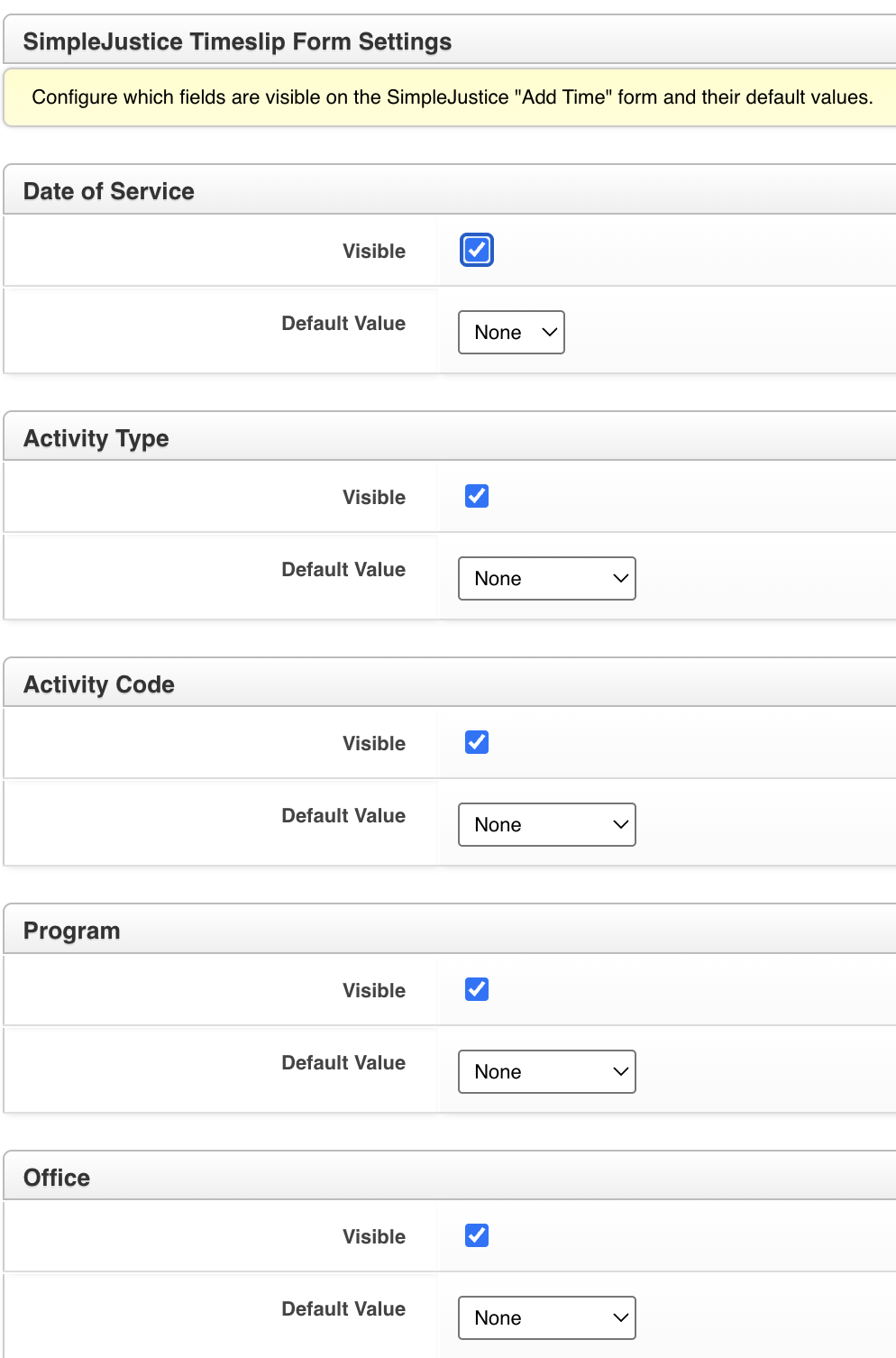Click Visible label in Office section
Screen dimensions: 896x1358
pos(374,1236)
